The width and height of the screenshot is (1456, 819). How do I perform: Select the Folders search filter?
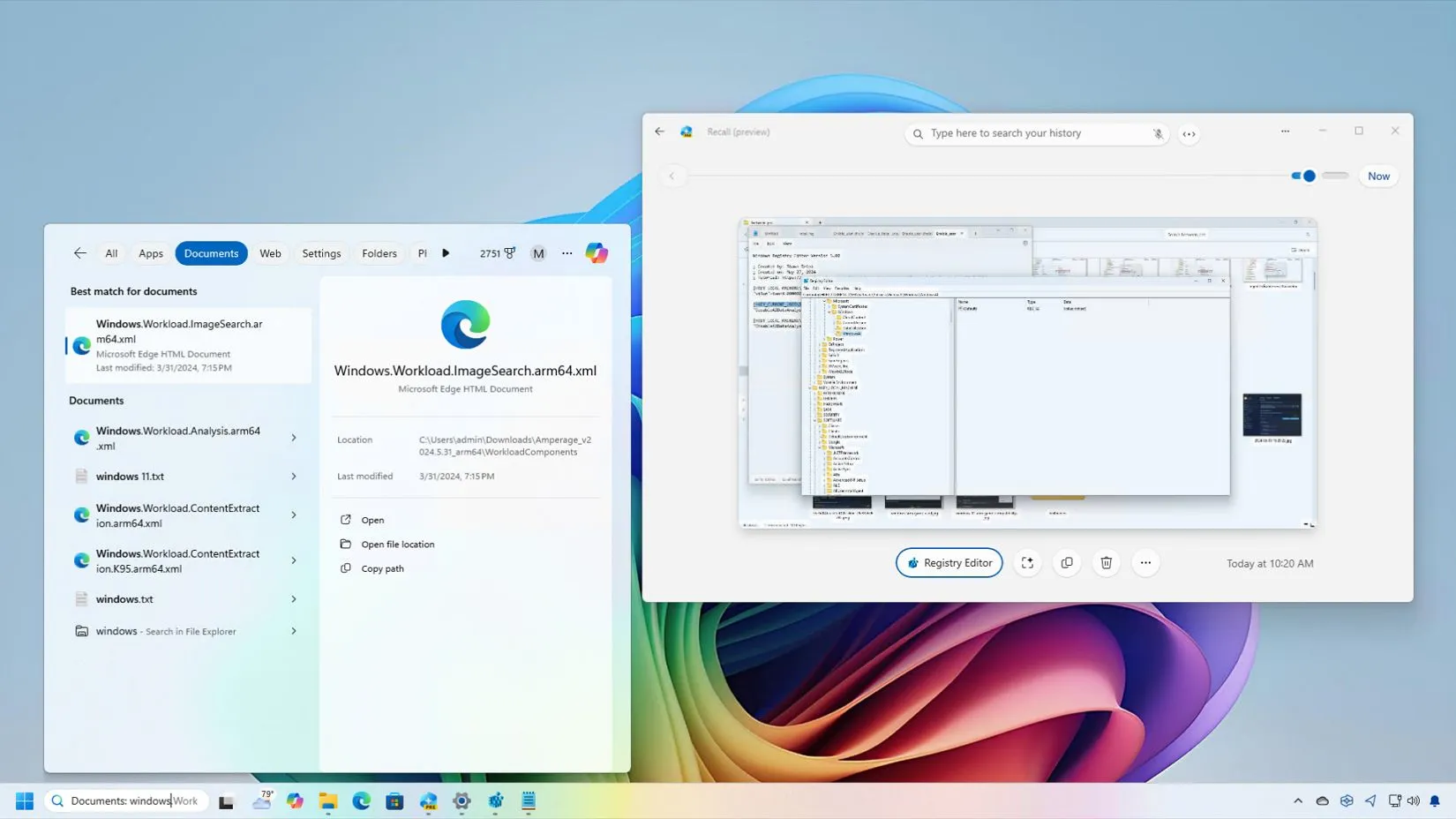[x=379, y=253]
